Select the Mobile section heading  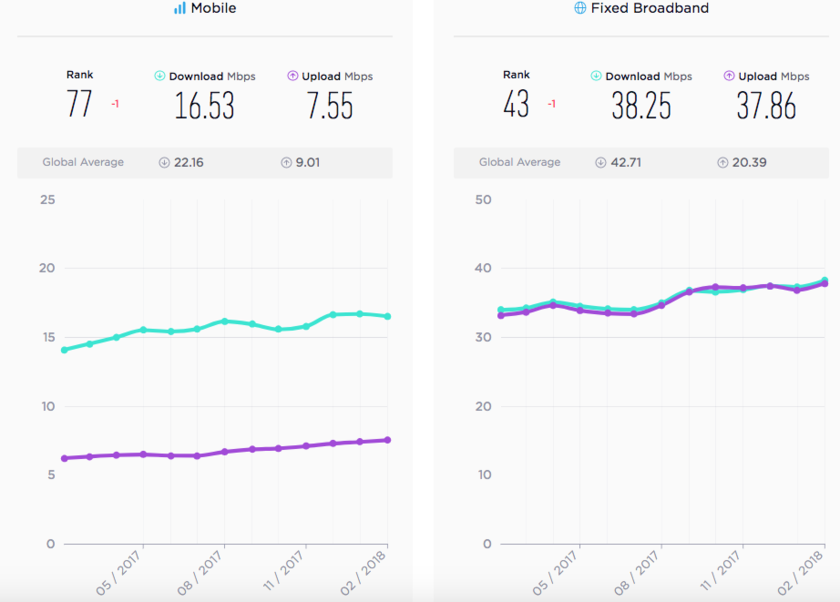pos(213,8)
